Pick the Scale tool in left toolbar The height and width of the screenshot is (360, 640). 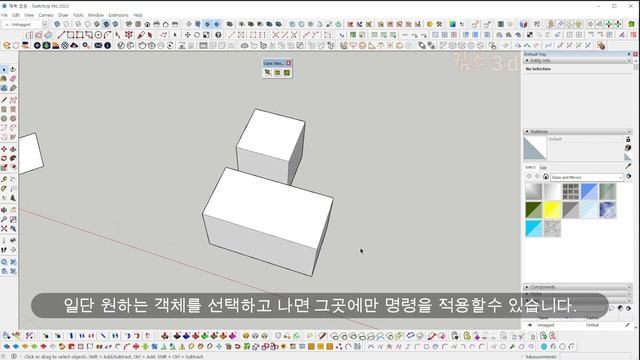point(4,167)
